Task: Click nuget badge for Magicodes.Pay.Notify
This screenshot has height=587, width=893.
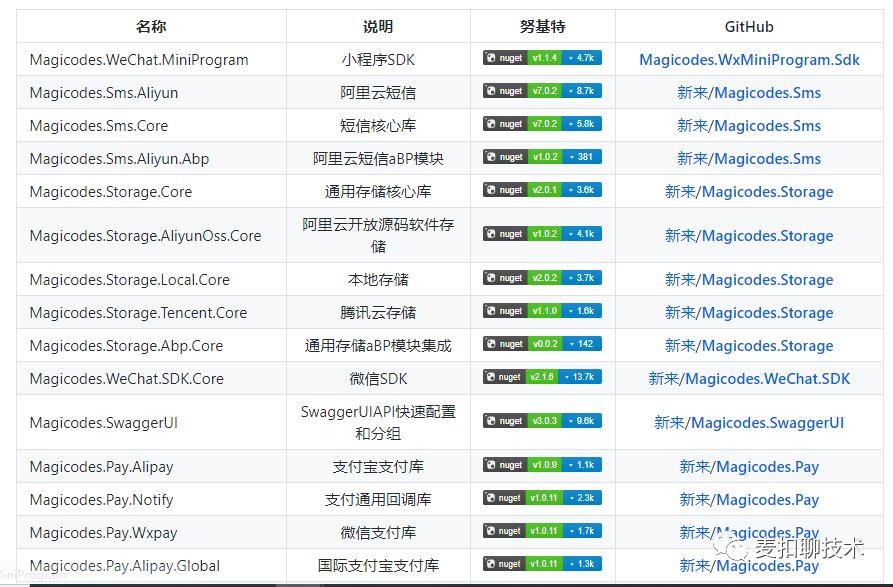Action: tap(542, 498)
